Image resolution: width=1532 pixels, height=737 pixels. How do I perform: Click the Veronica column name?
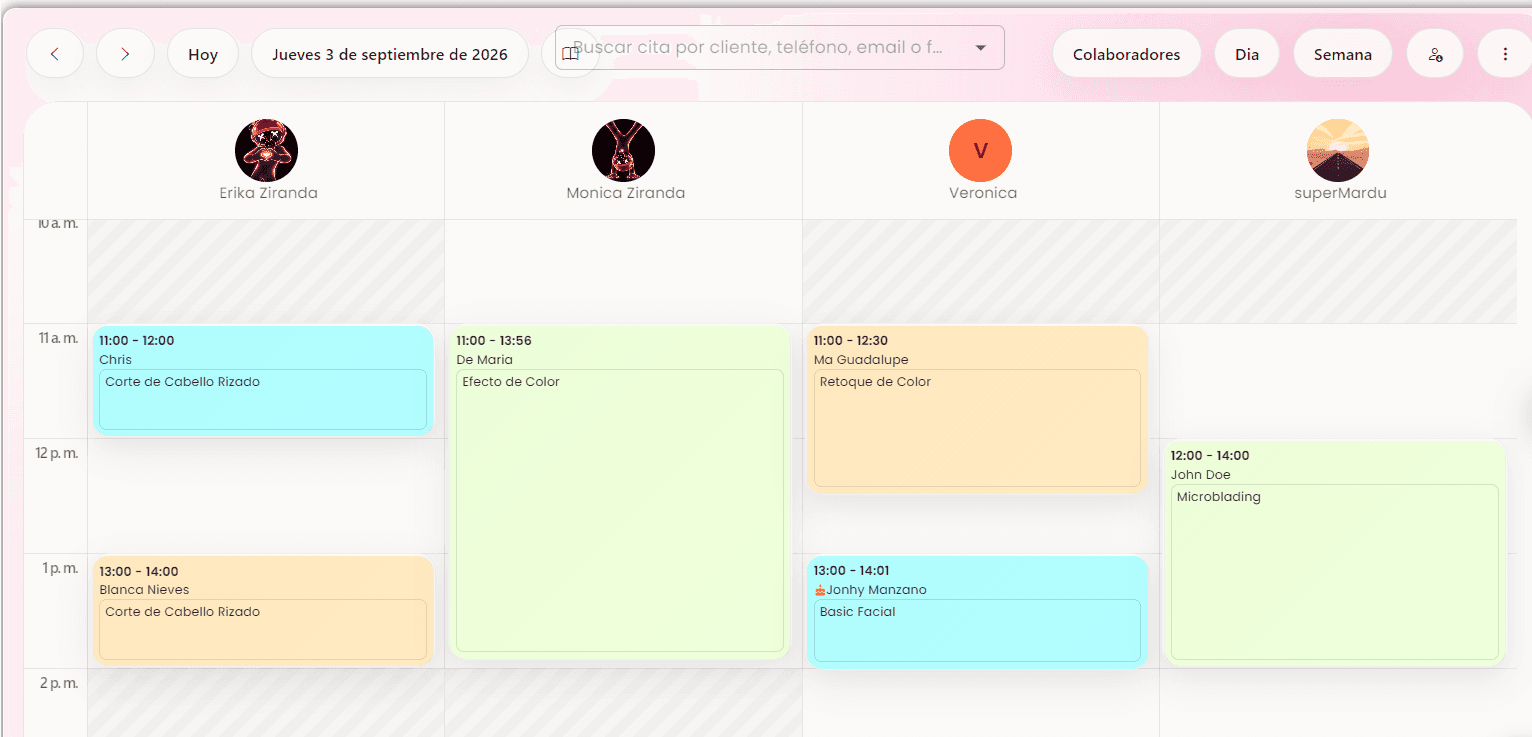[x=983, y=193]
